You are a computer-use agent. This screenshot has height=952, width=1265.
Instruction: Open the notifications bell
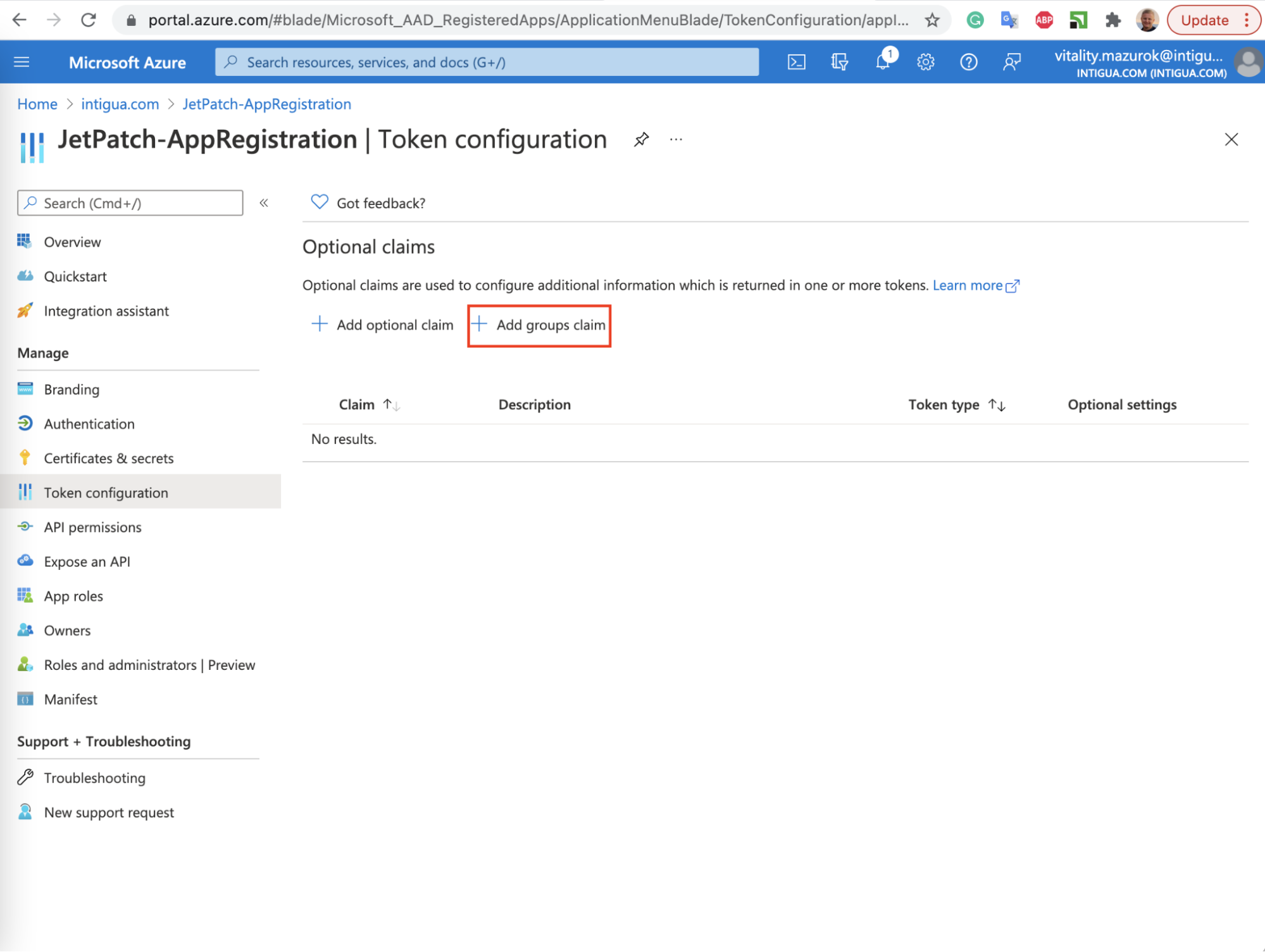pyautogui.click(x=883, y=62)
